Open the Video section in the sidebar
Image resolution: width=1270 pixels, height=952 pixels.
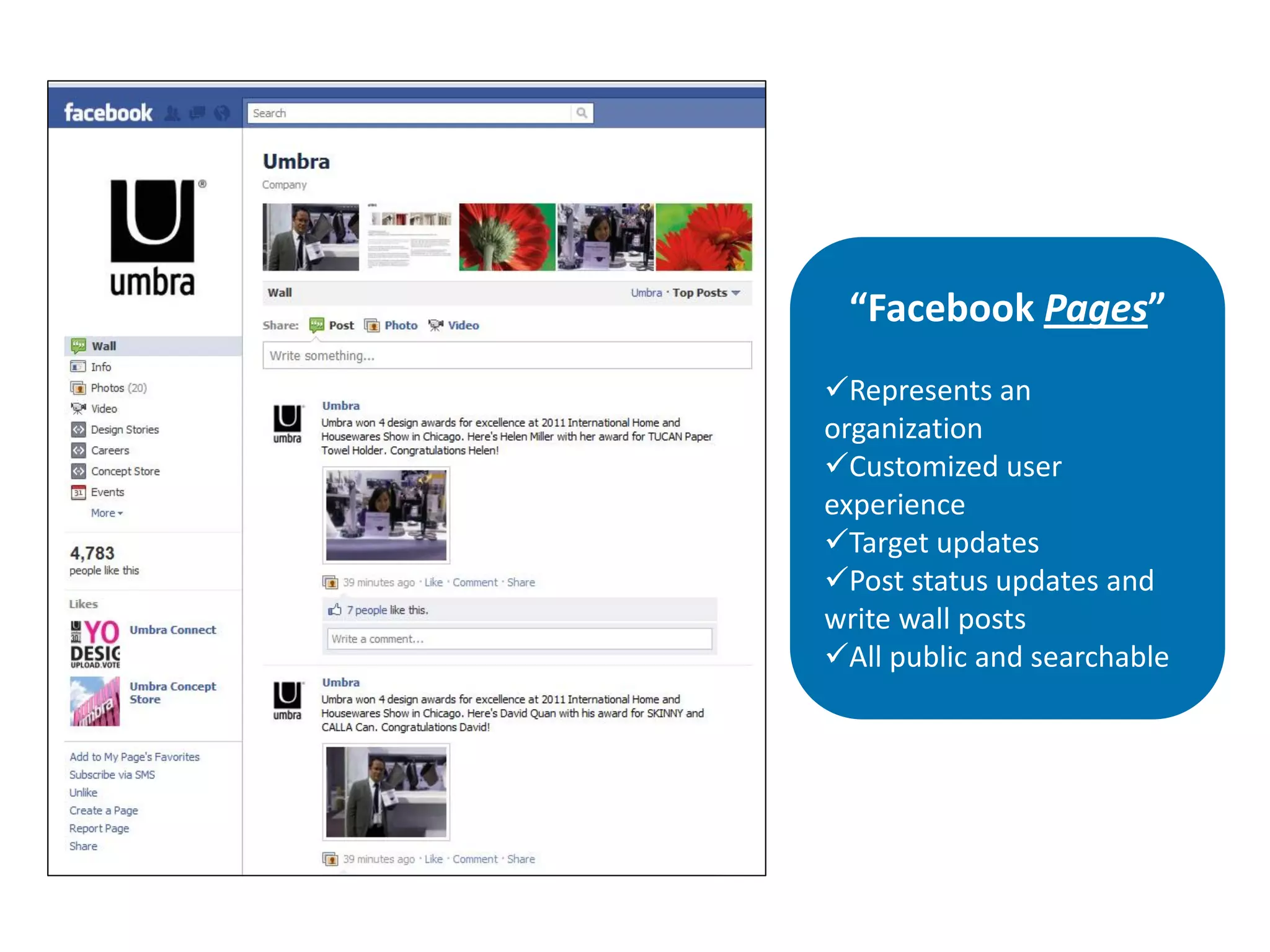point(104,409)
